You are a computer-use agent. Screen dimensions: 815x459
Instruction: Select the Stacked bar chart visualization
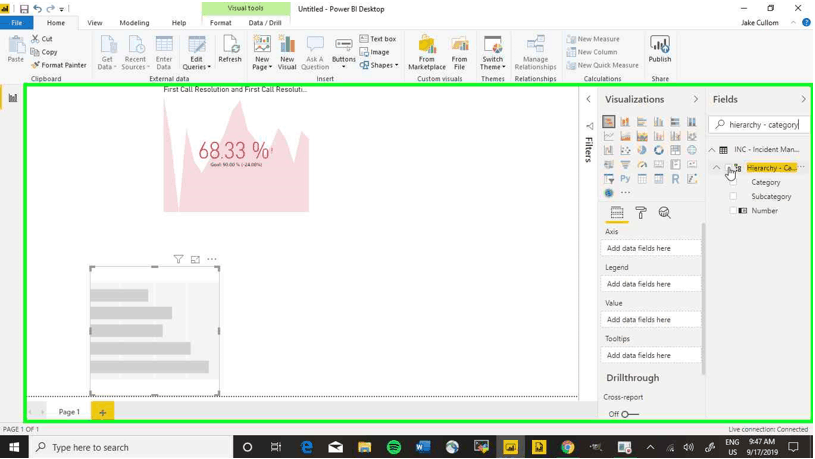(x=609, y=122)
